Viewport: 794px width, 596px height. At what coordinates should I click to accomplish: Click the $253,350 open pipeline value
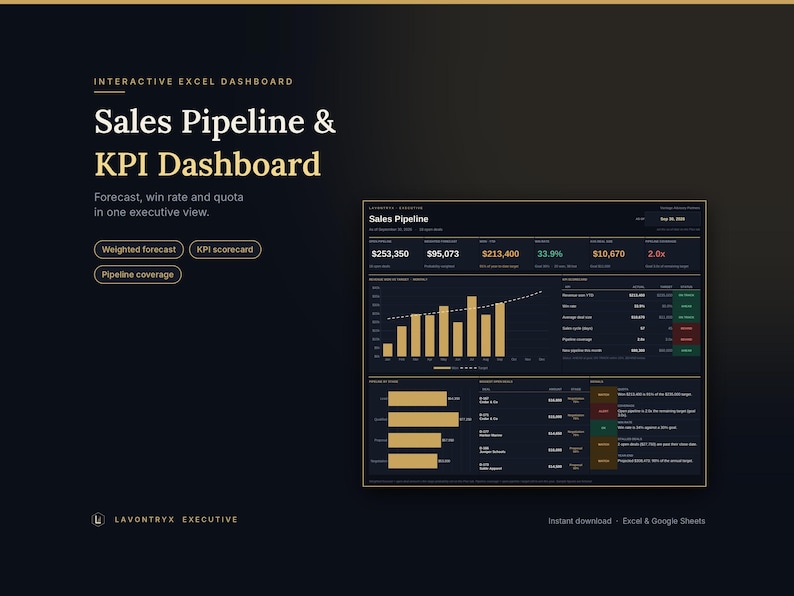point(390,254)
